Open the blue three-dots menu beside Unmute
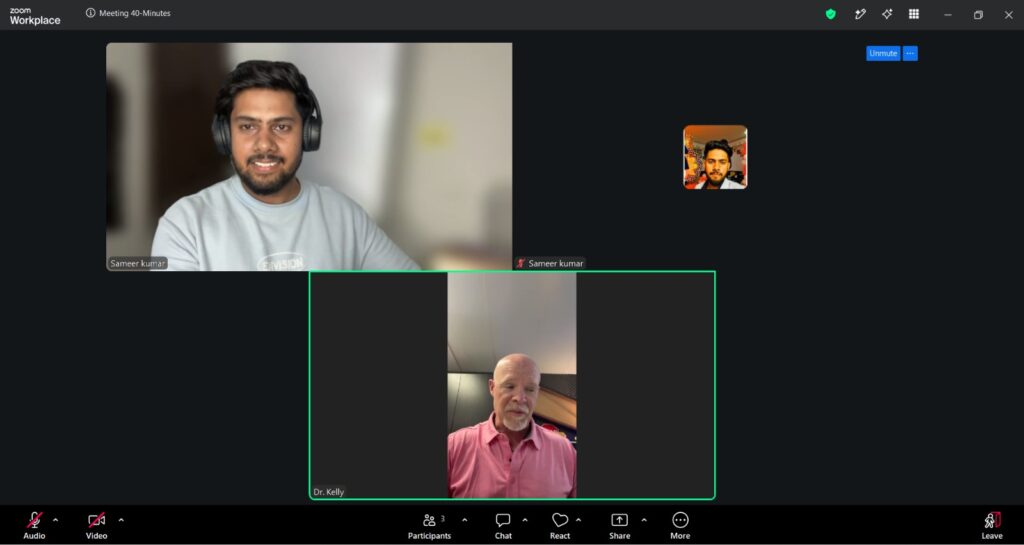 [910, 54]
